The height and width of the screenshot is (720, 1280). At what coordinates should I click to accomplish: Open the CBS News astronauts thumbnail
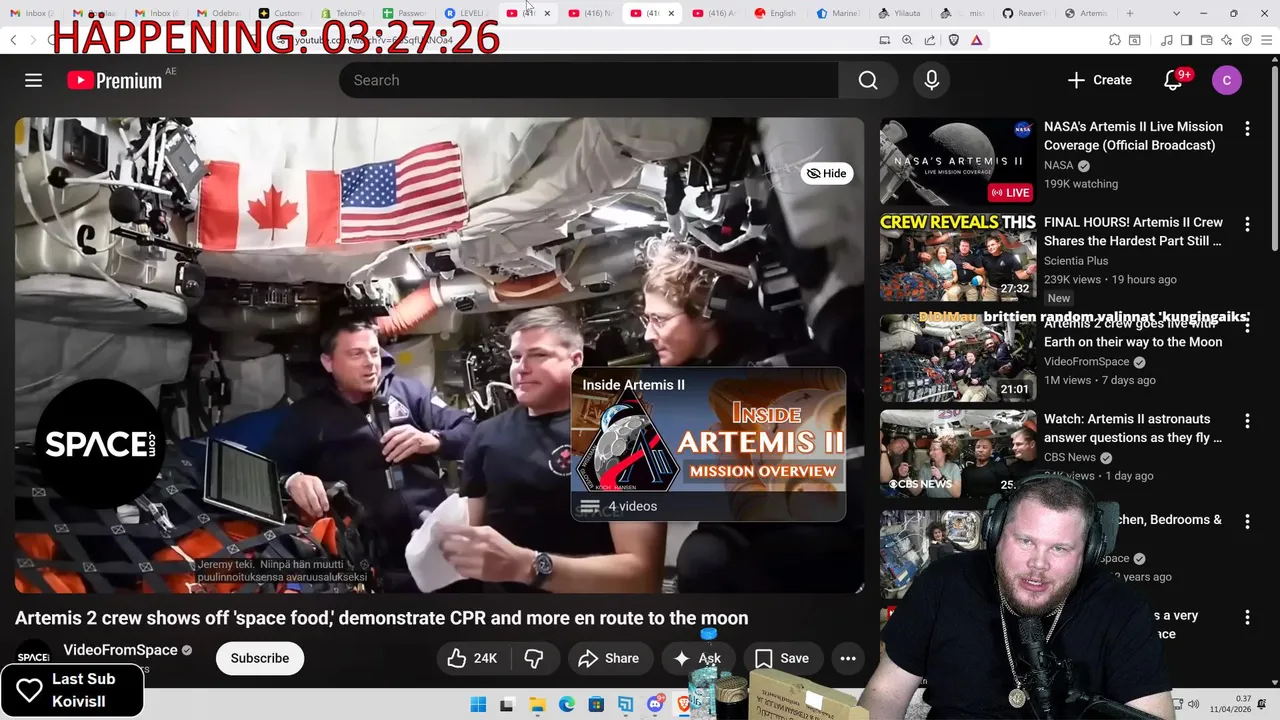click(958, 453)
